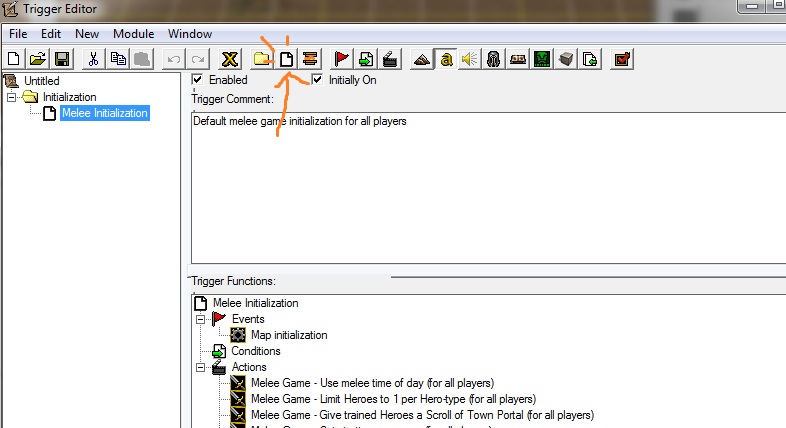The image size is (786, 428).
Task: Open the Edit menu
Action: point(51,34)
